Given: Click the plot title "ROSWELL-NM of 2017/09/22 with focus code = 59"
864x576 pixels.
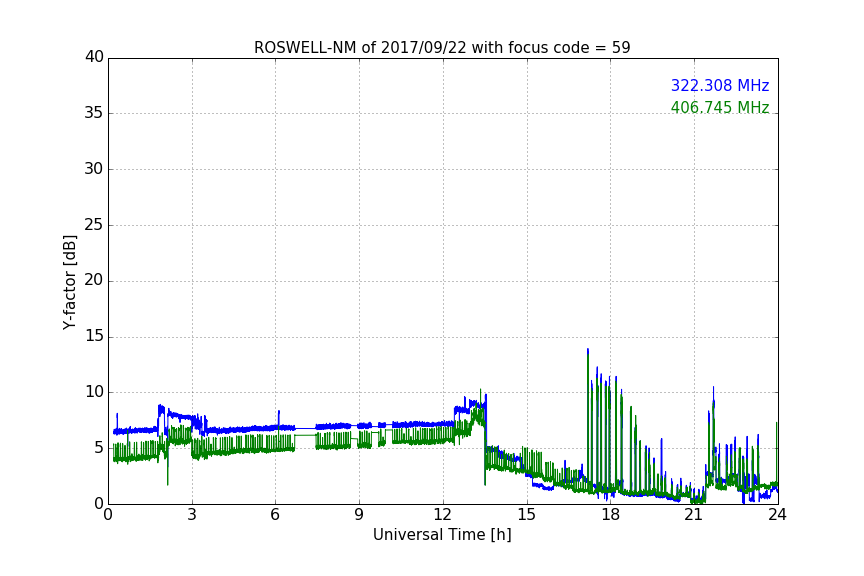Looking at the screenshot, I should point(442,48).
